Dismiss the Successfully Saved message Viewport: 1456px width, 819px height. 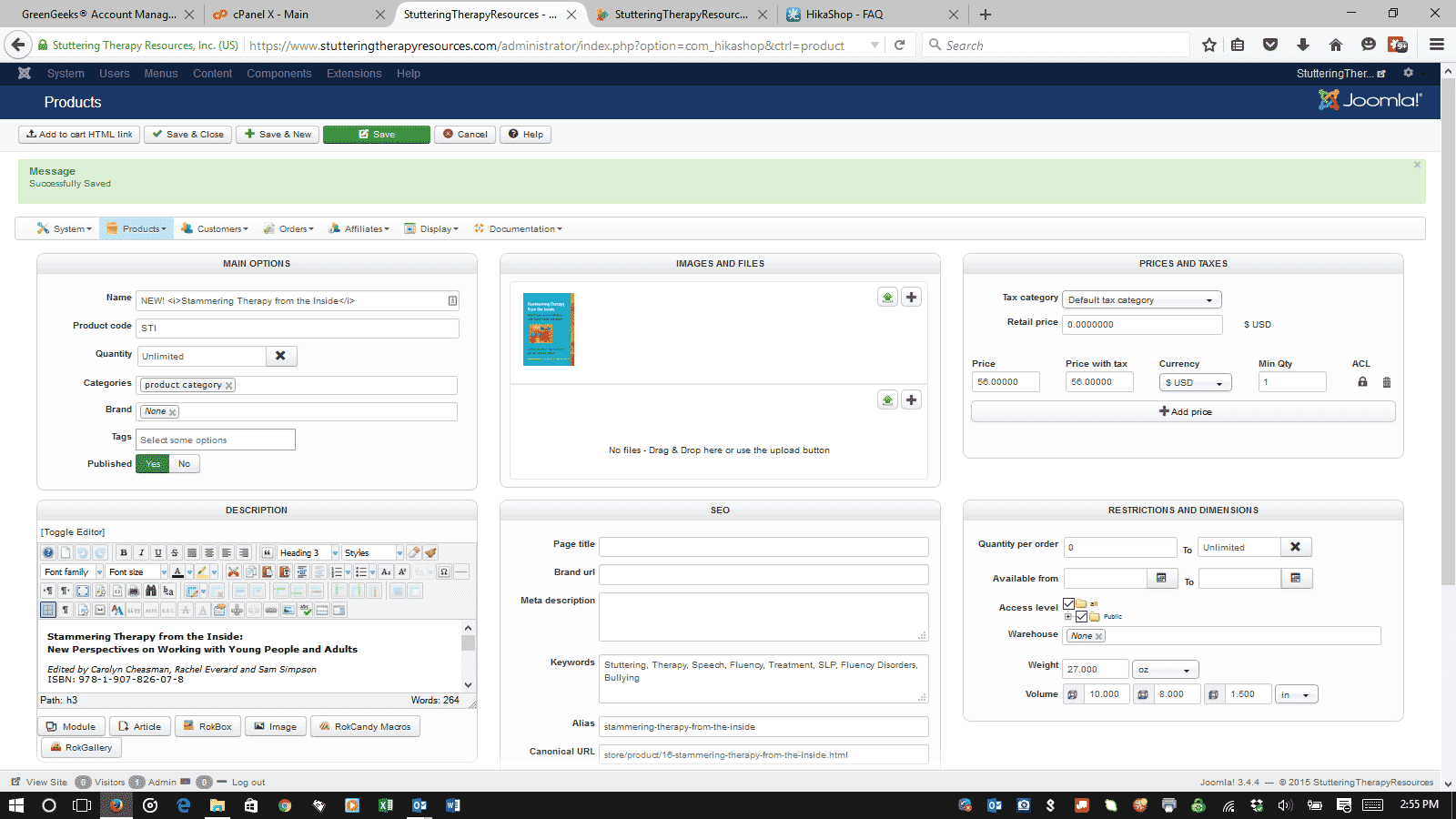click(x=1417, y=165)
